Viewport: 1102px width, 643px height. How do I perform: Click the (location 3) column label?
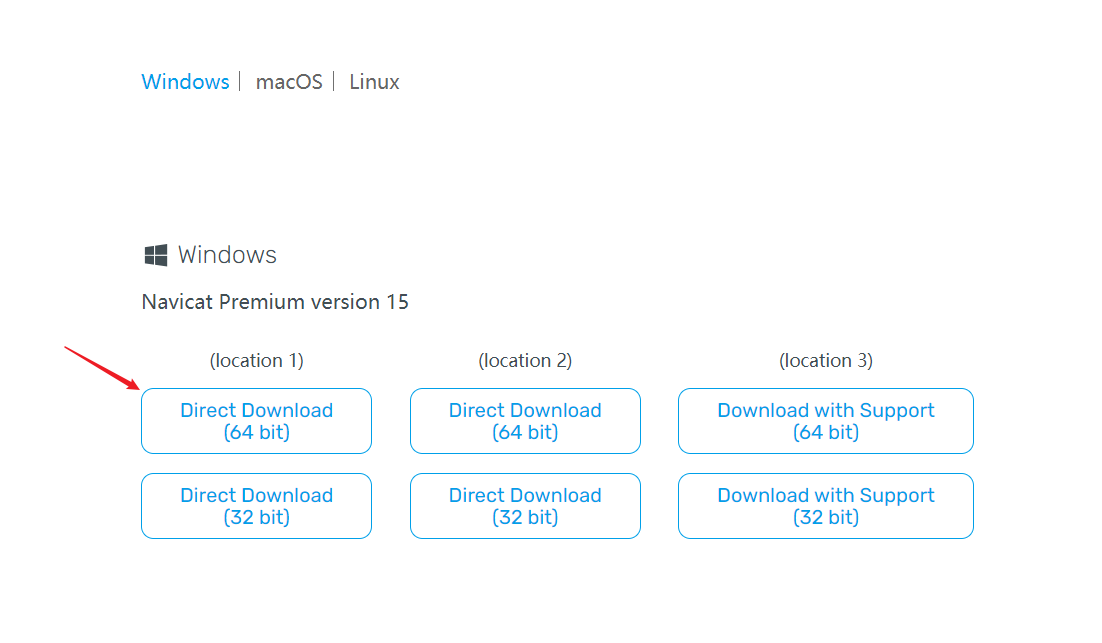pos(825,361)
